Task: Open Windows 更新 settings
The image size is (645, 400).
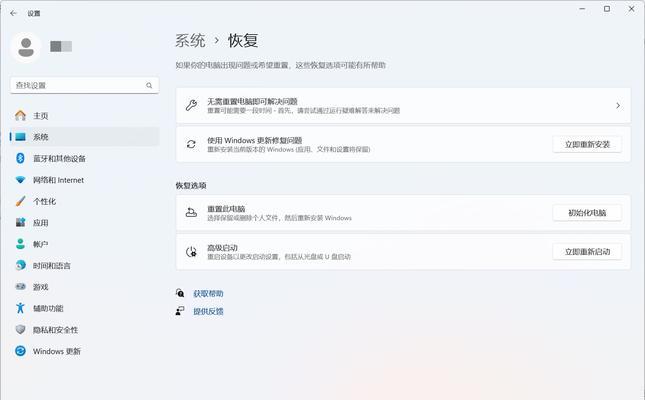Action: (x=84, y=351)
